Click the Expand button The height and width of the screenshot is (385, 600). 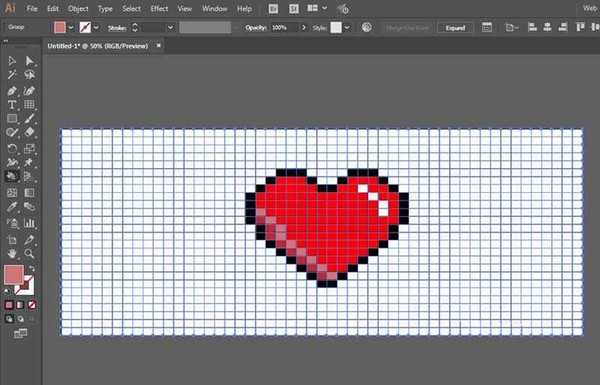(455, 28)
